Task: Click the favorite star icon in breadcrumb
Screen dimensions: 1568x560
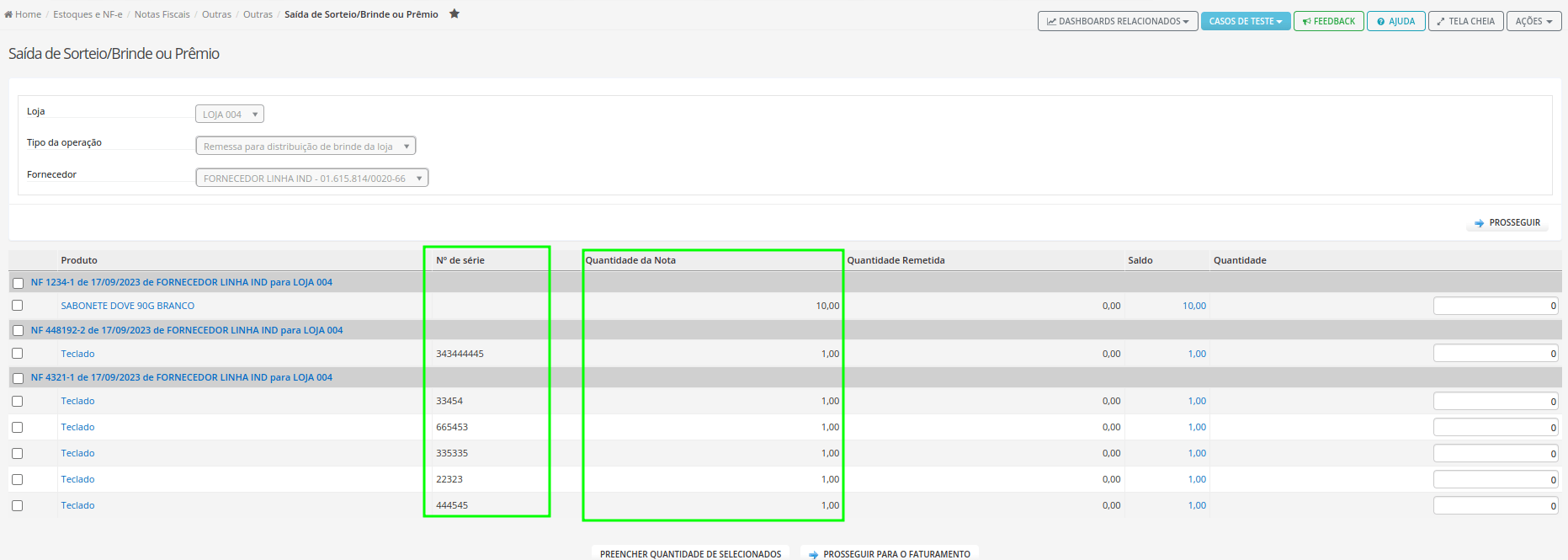Action: click(454, 13)
